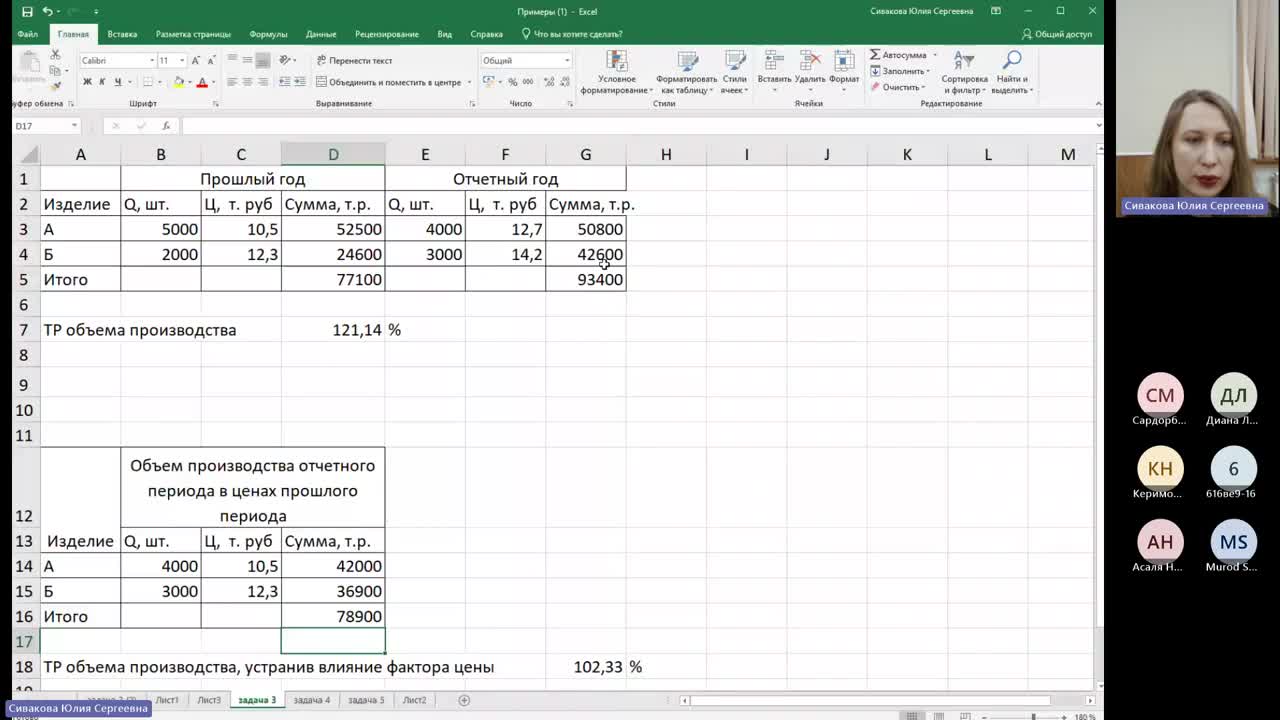Select column H header
Screen dimensions: 1280x720
[x=666, y=154]
